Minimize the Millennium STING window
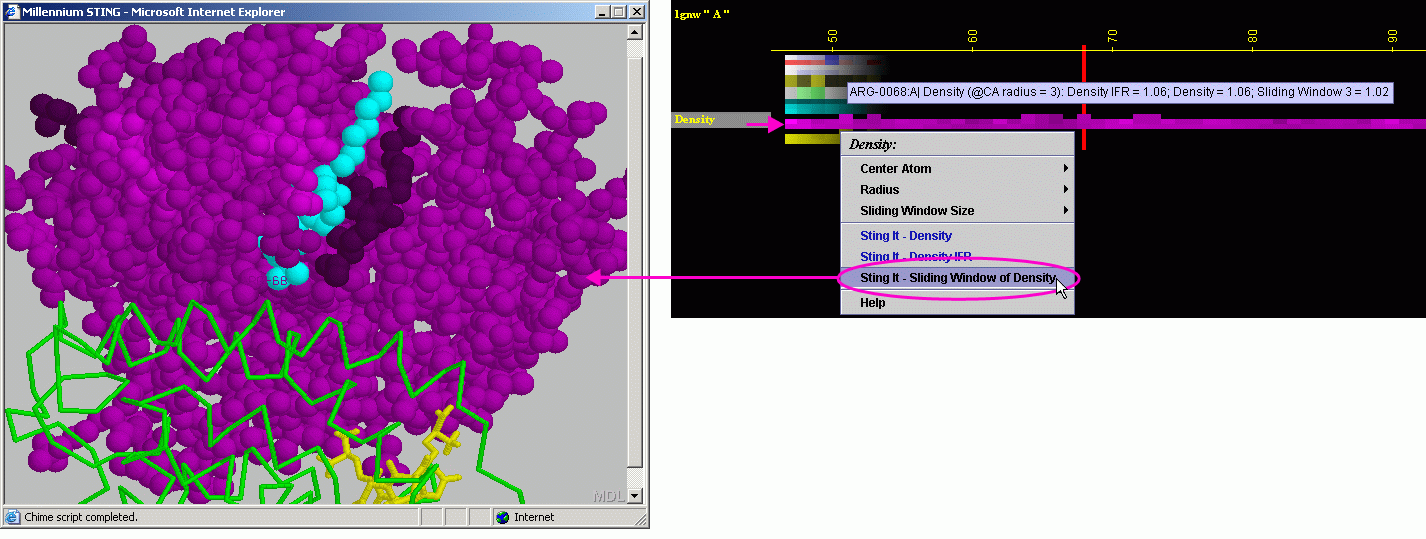Image resolution: width=1426 pixels, height=539 pixels. point(602,12)
